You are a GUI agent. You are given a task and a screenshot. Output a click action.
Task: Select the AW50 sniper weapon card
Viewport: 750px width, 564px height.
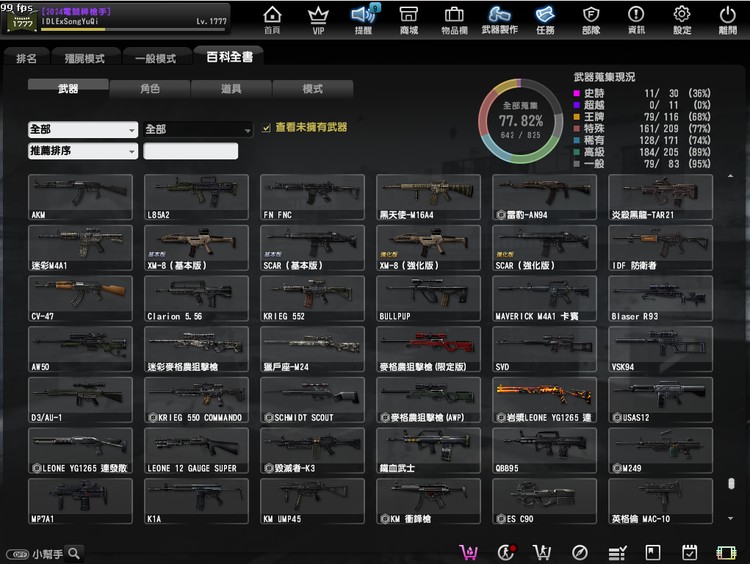[80, 349]
